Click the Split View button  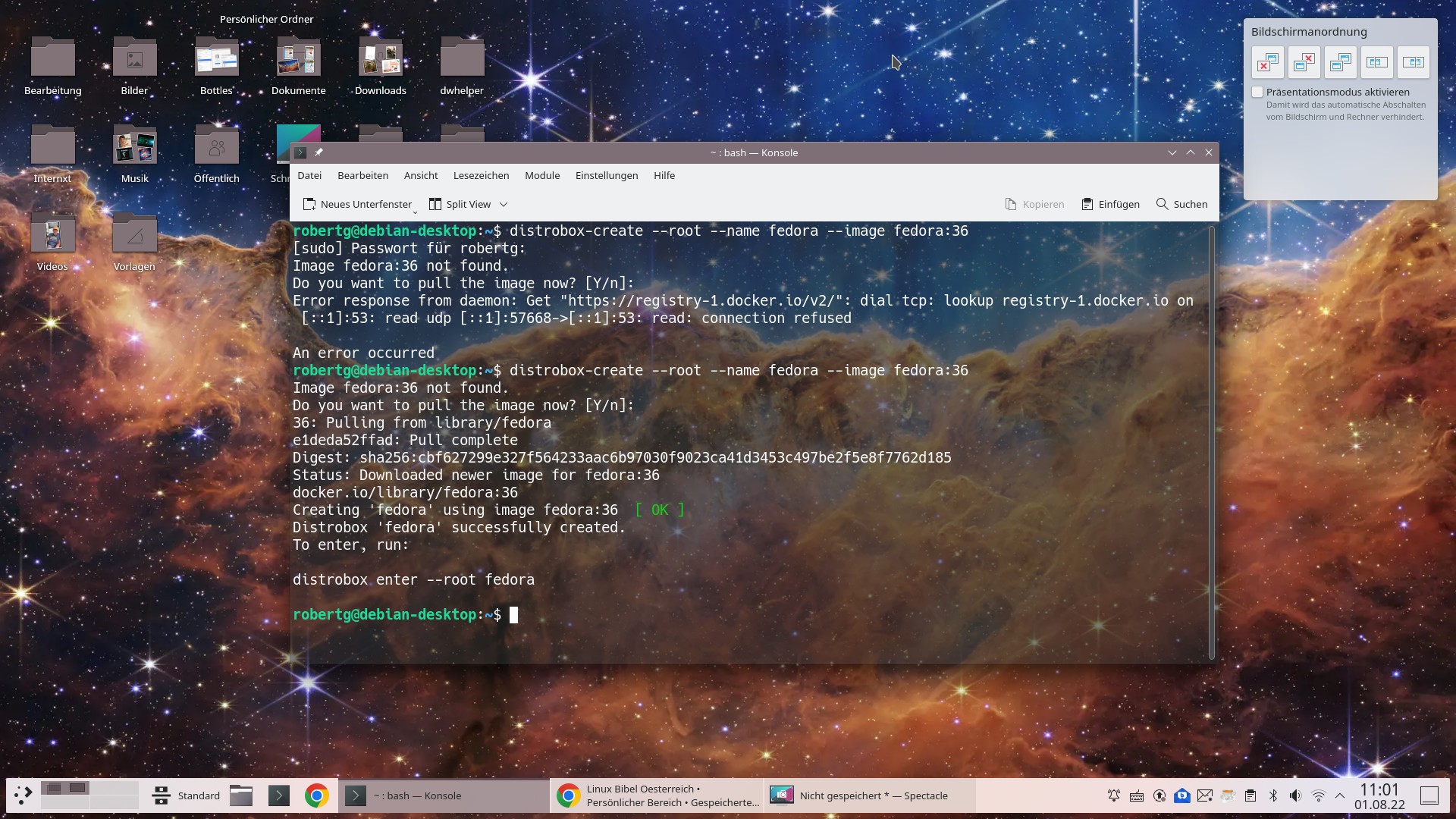(x=460, y=204)
